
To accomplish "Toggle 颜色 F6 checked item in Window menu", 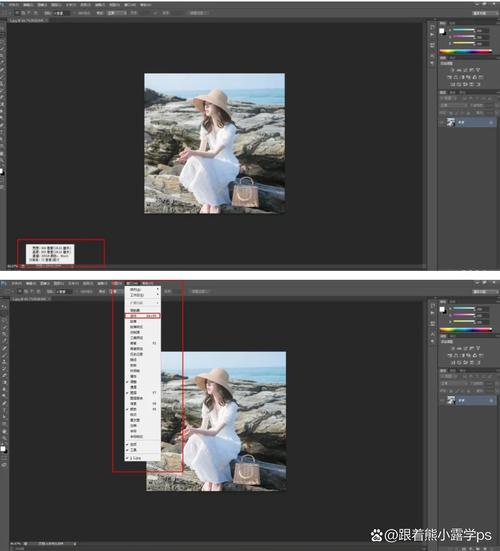I will point(143,409).
